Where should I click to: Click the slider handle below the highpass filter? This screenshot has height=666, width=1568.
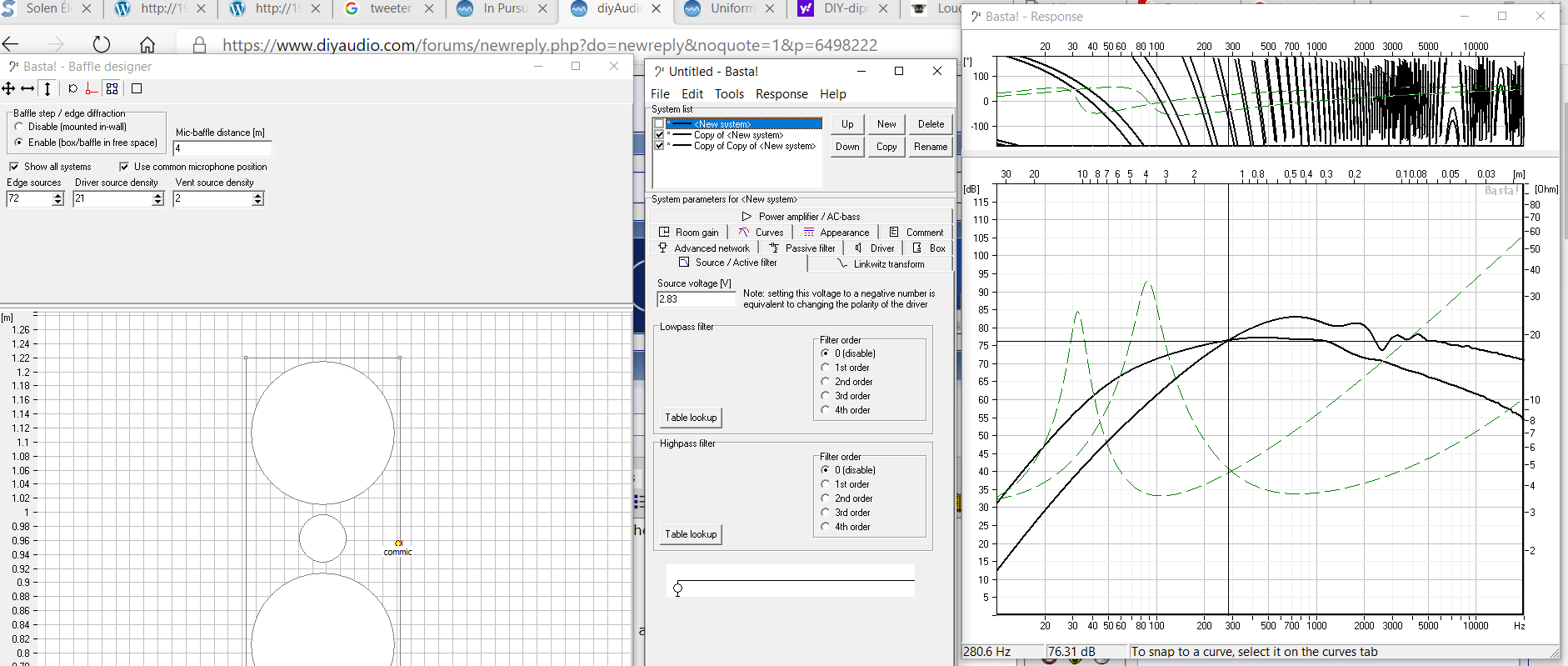click(677, 589)
